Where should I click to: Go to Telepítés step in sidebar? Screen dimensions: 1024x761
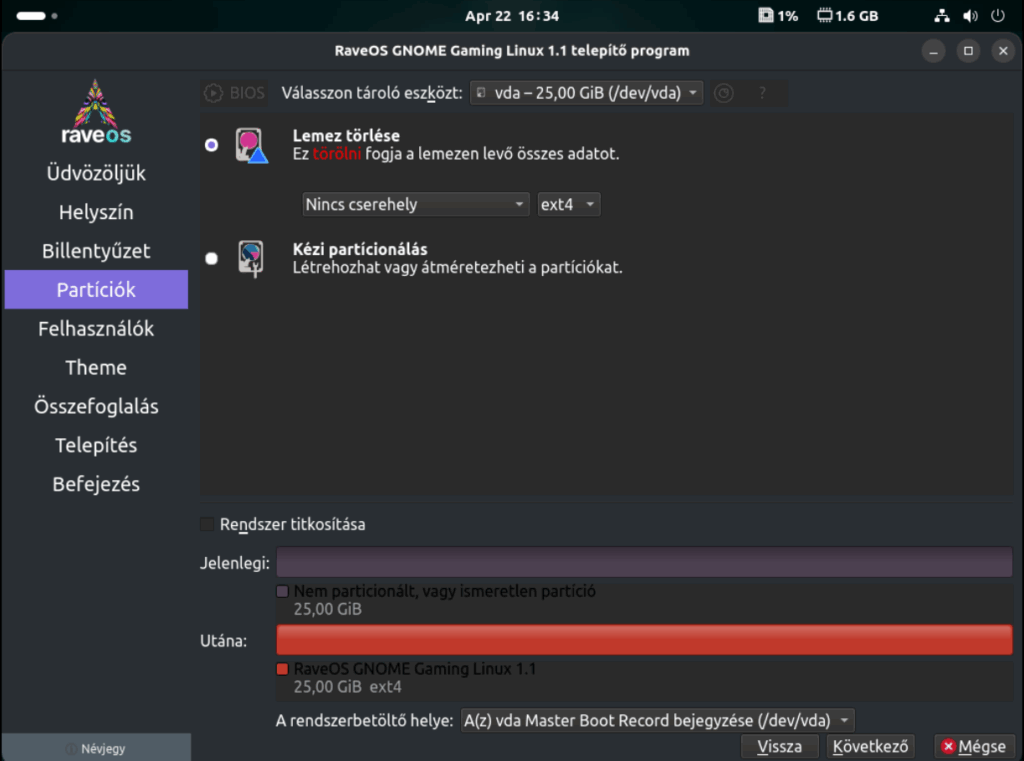(x=96, y=445)
